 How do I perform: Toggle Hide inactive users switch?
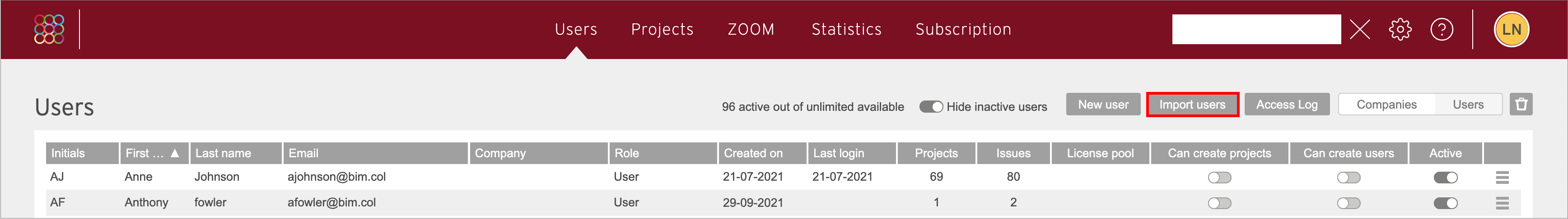tap(931, 107)
